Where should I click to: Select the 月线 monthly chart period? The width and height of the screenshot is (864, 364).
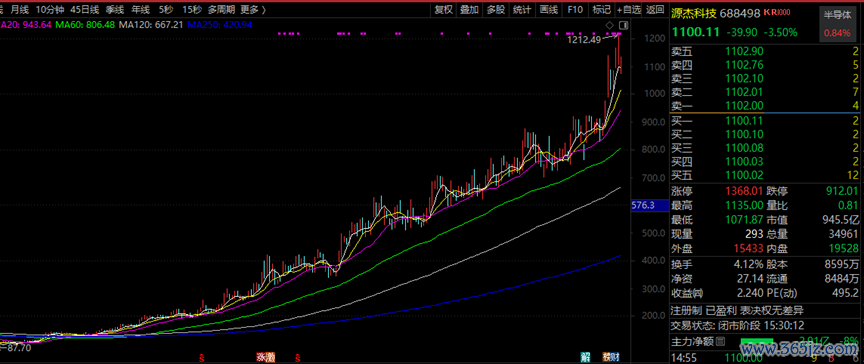(20, 9)
